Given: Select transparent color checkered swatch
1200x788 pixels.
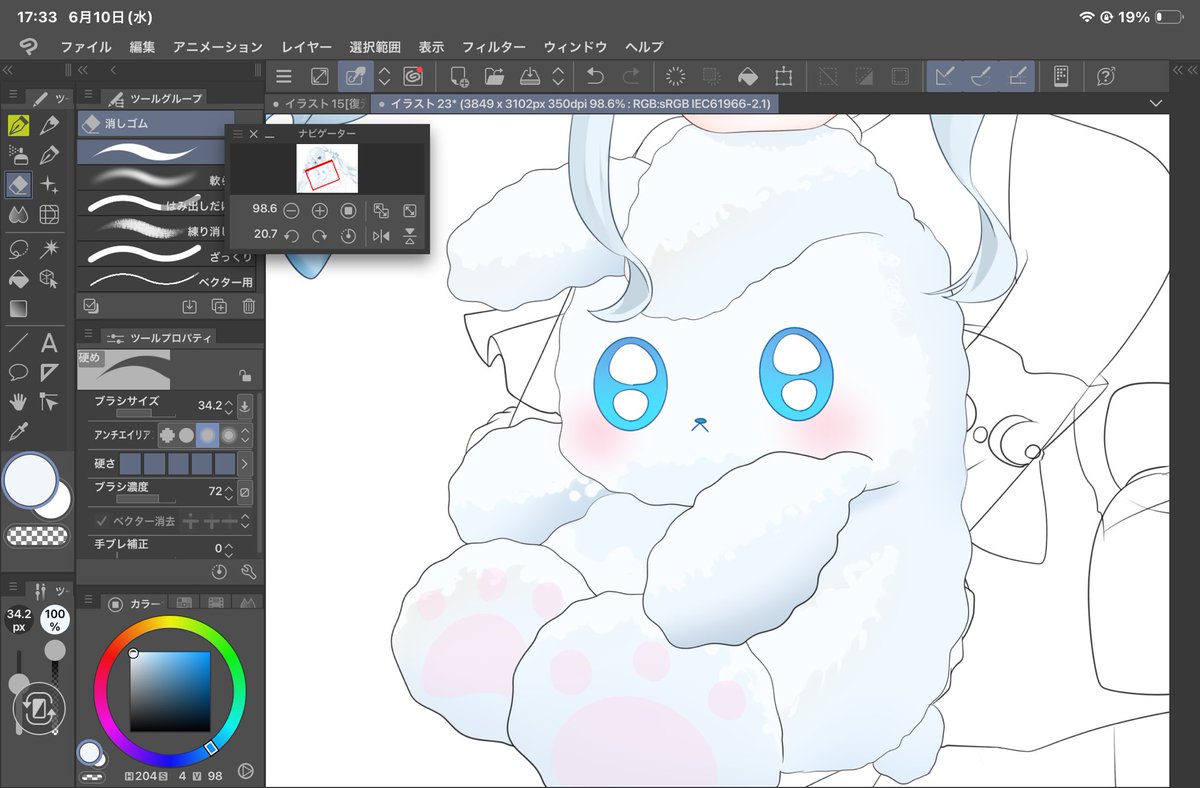Looking at the screenshot, I should click(37, 535).
